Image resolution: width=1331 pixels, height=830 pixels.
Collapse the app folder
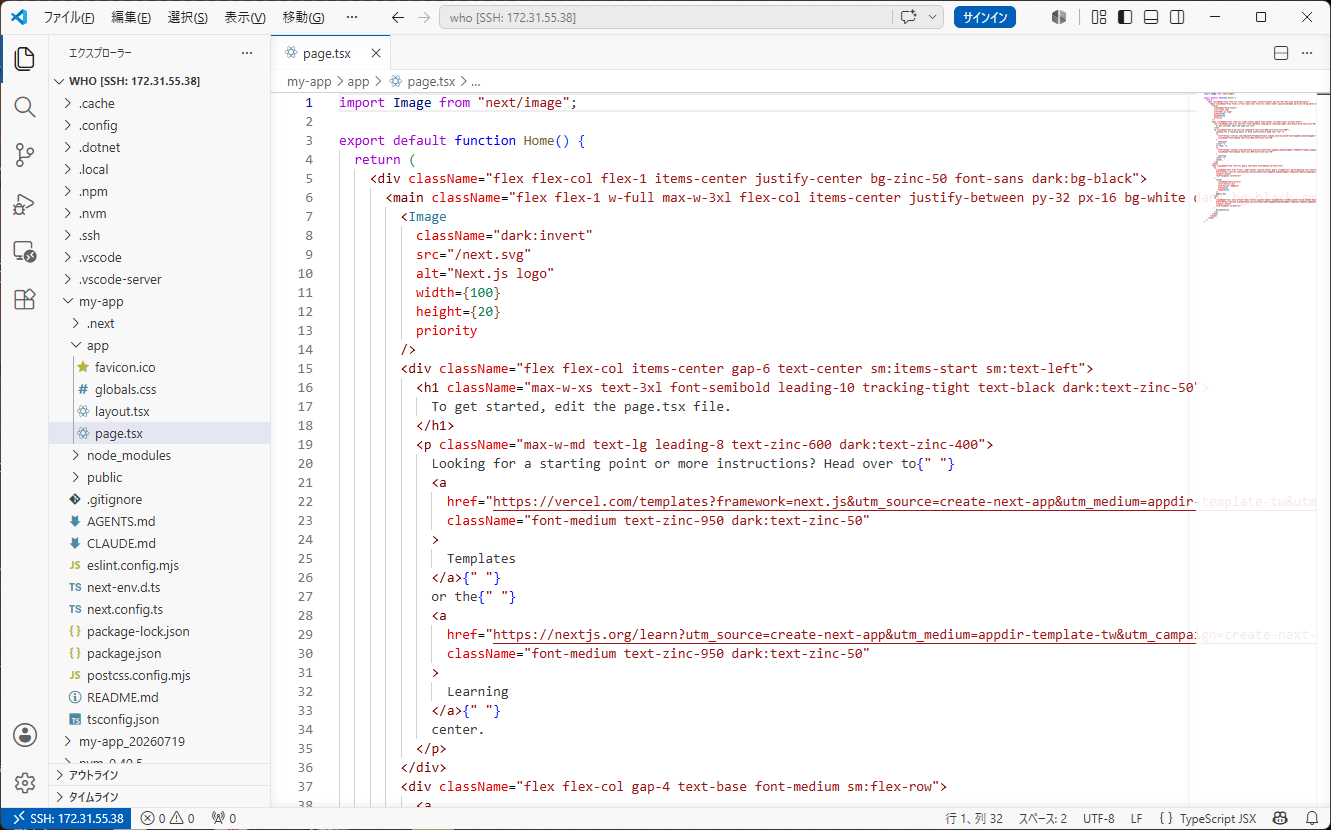(x=160, y=345)
